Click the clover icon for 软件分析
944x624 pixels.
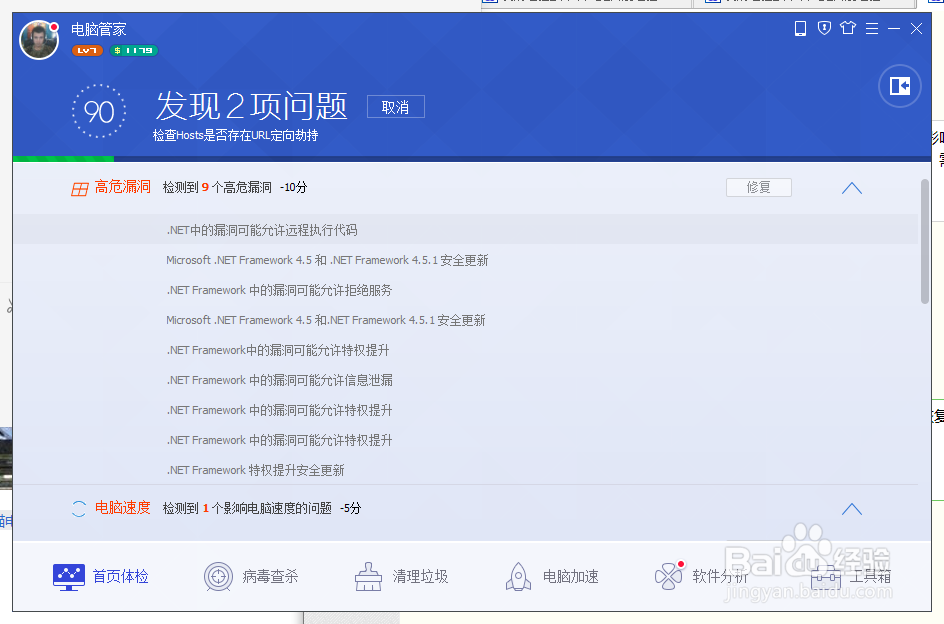(x=669, y=576)
